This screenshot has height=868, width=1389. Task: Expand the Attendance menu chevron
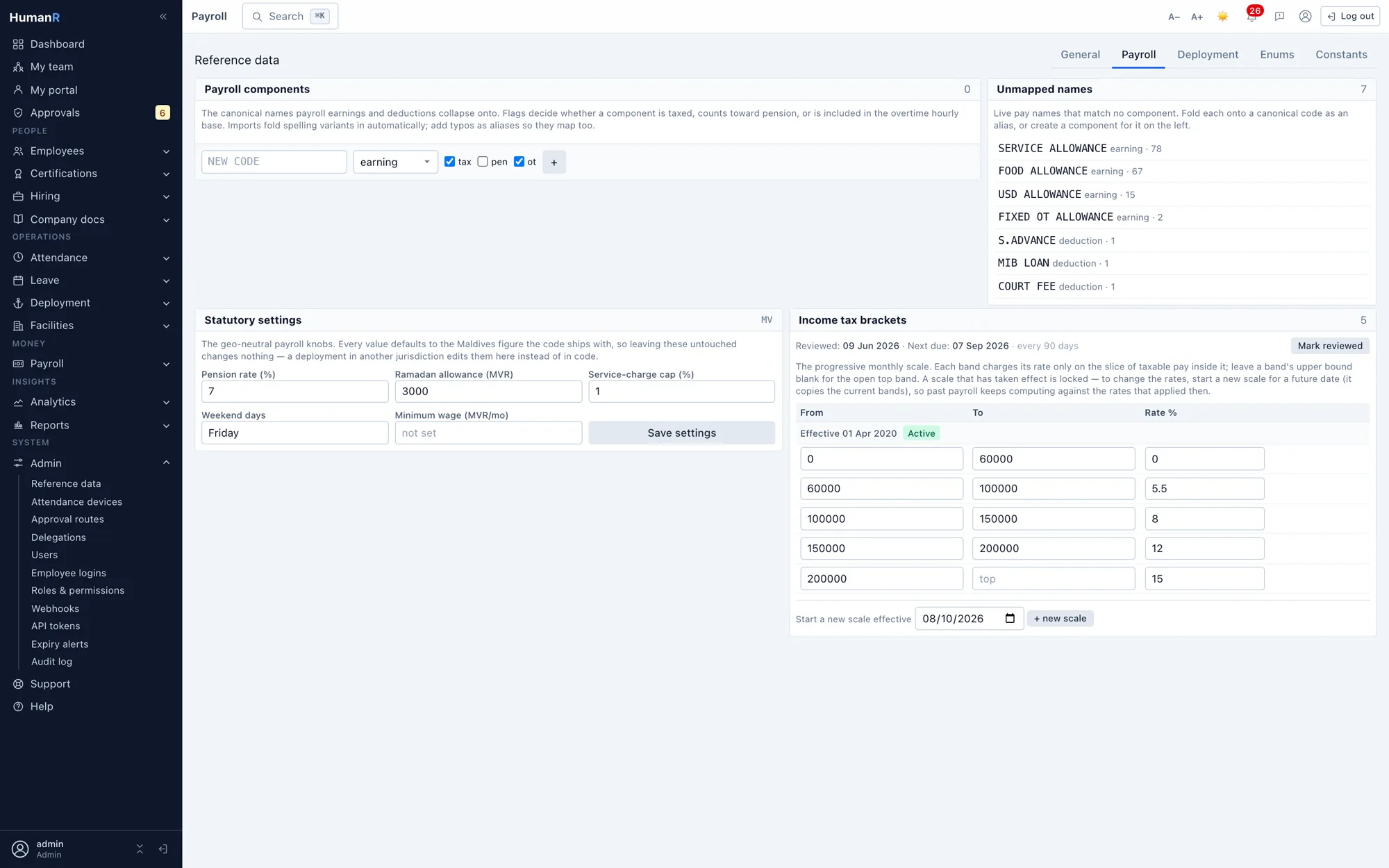[x=167, y=258]
